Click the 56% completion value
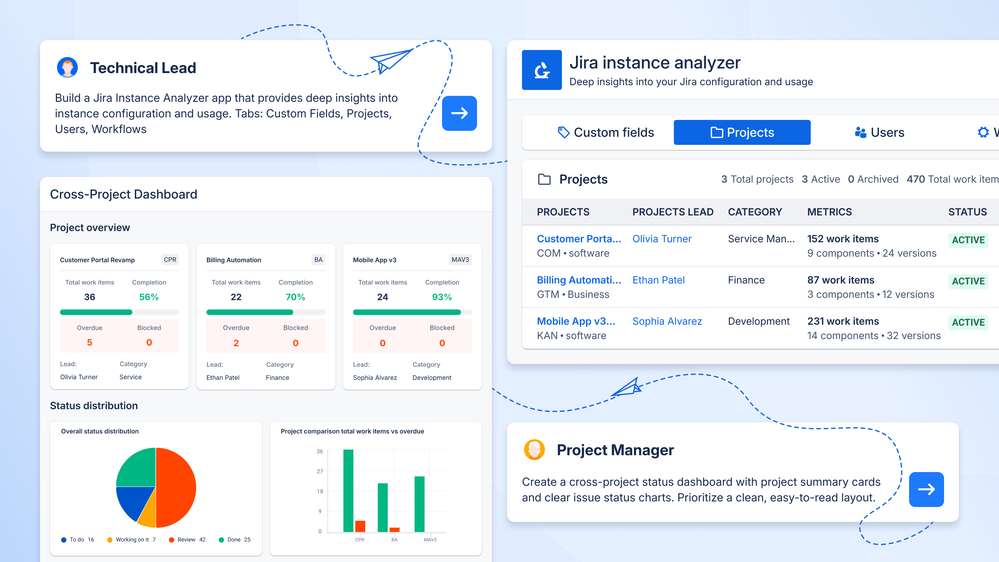The height and width of the screenshot is (562, 999). tap(149, 297)
